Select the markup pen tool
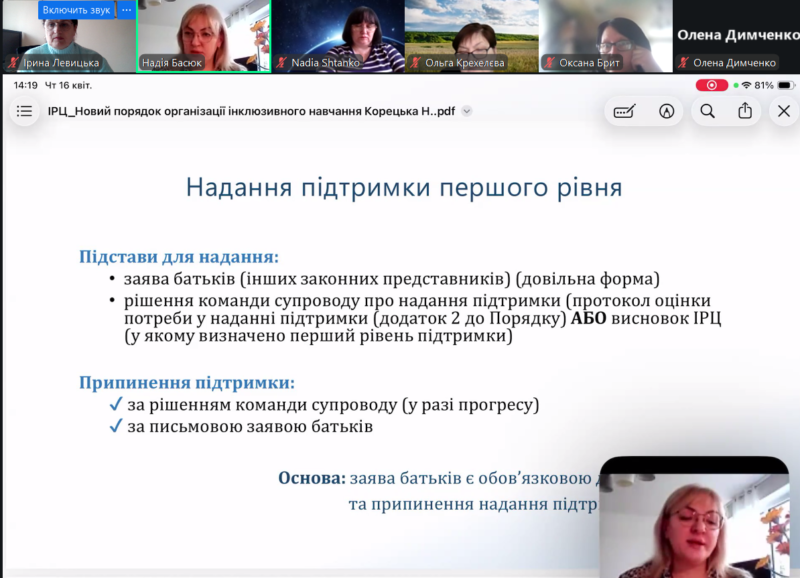Screen dimensions: 800x578 coord(625,111)
